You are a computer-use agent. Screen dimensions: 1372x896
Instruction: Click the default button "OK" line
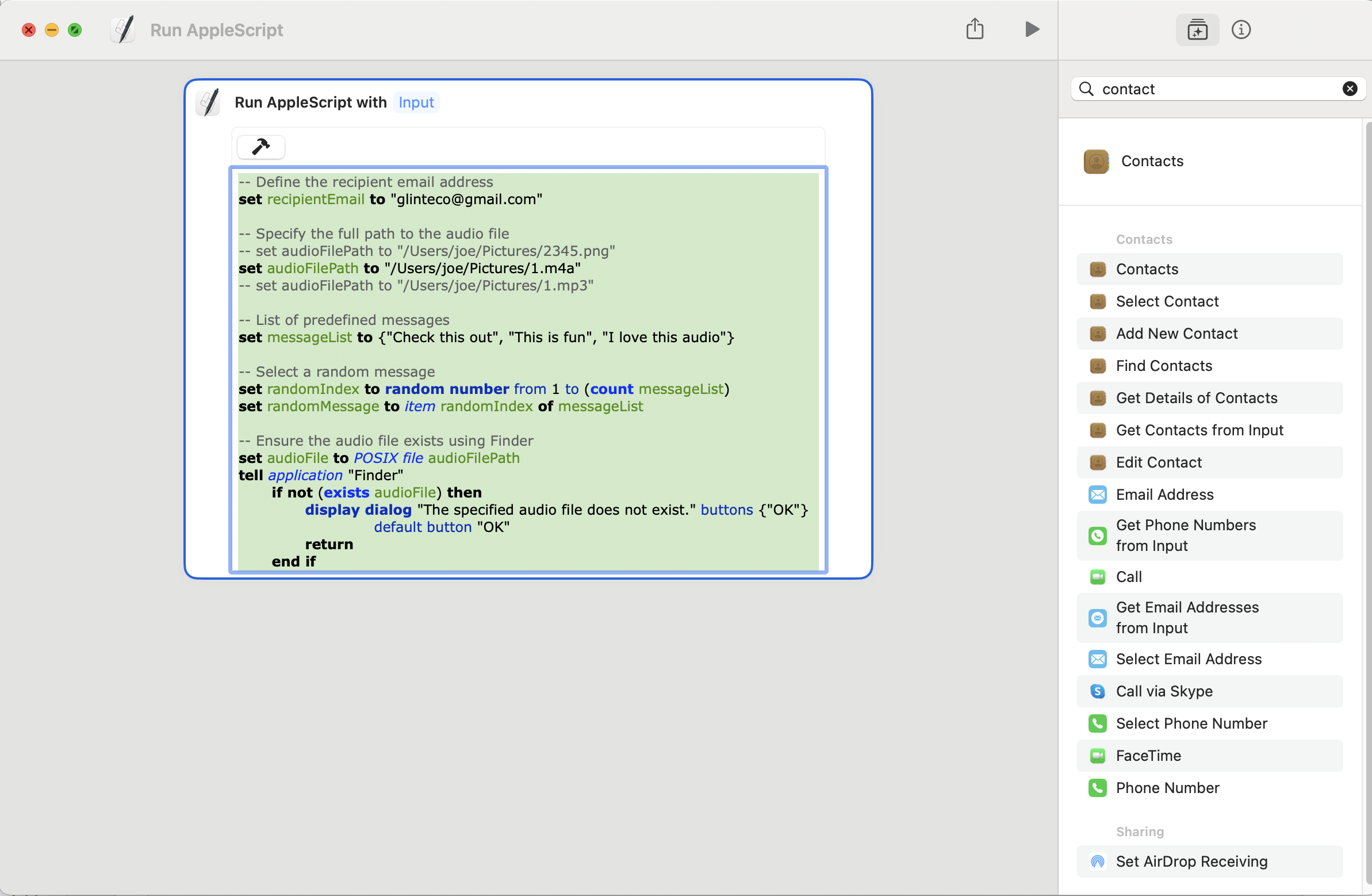pos(442,527)
